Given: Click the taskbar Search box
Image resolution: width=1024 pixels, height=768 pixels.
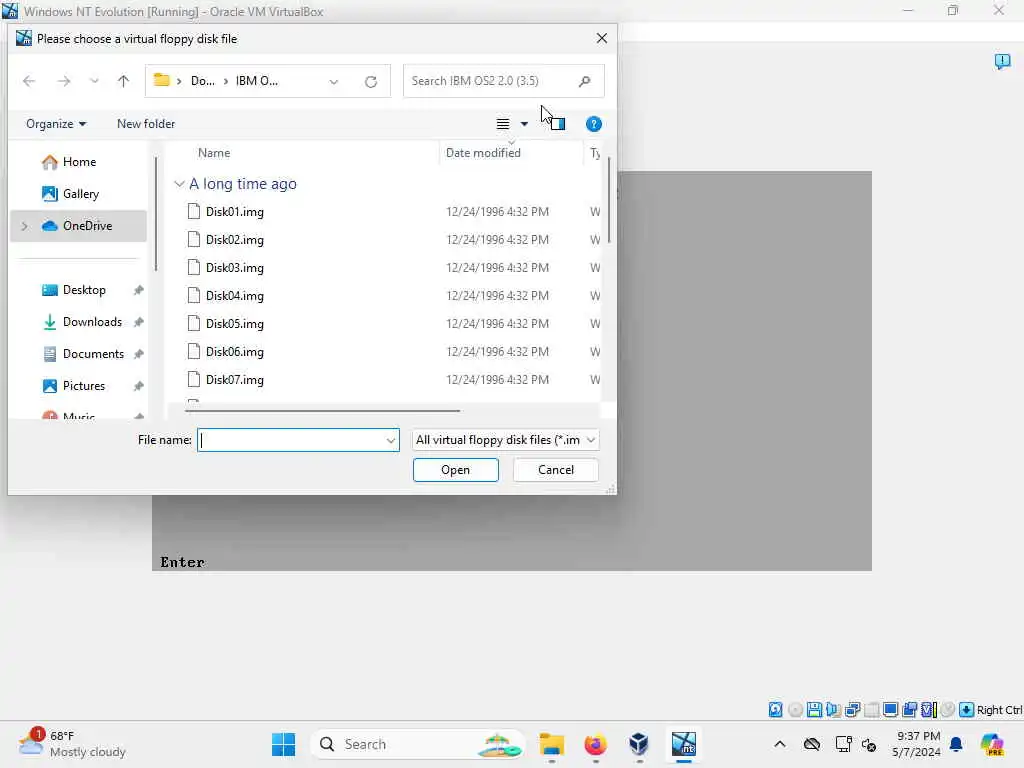Looking at the screenshot, I should (x=418, y=744).
